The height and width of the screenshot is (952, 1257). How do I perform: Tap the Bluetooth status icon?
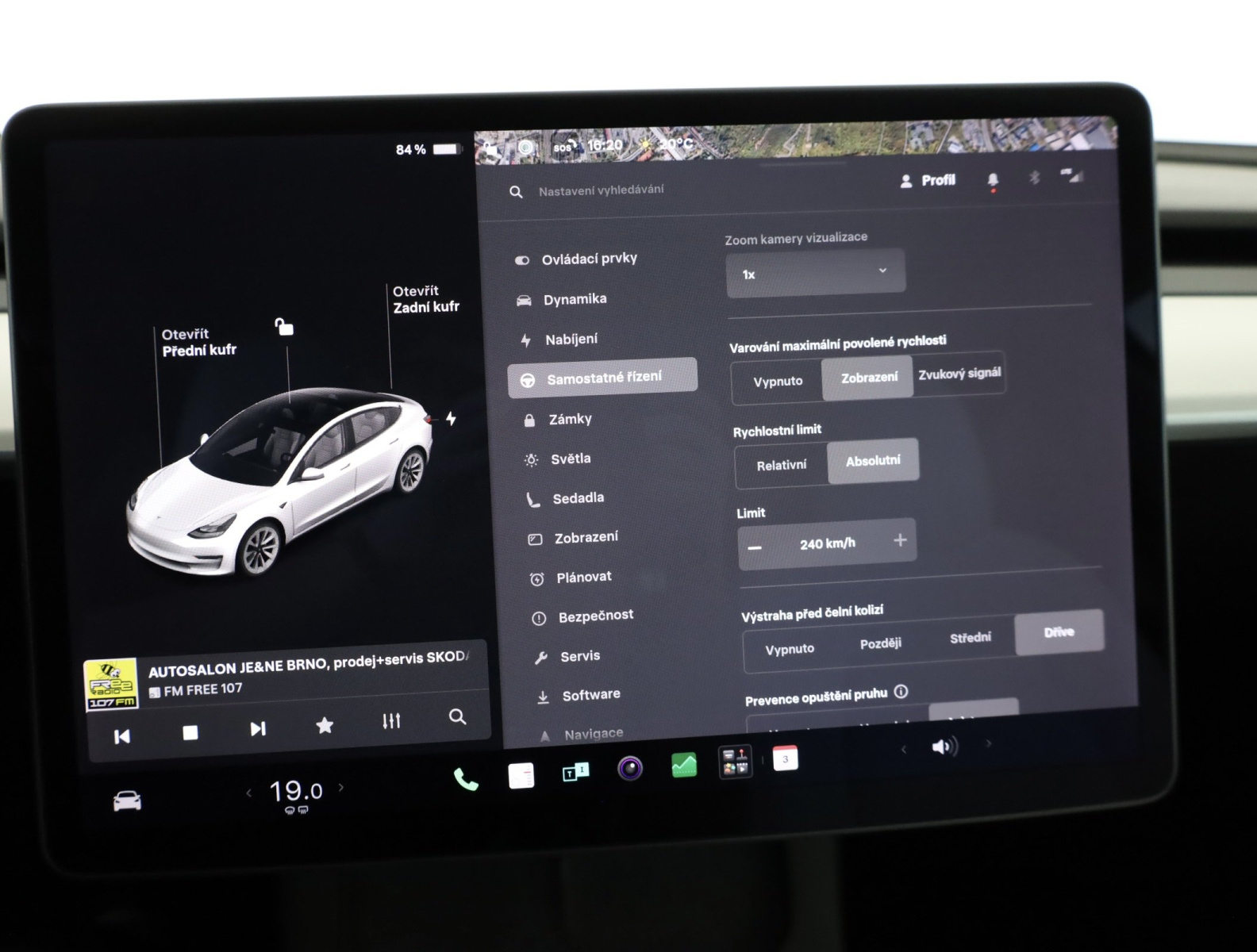[1034, 178]
